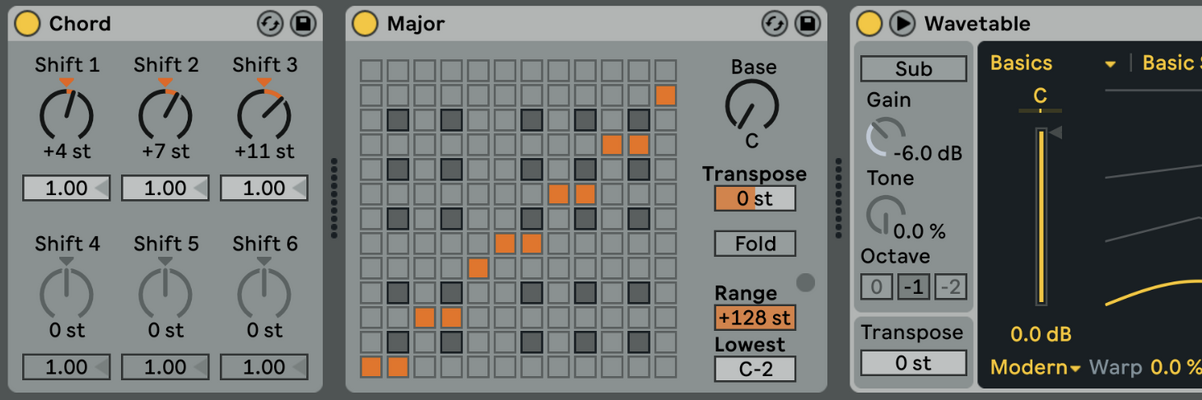Click the Base knob set to C

click(x=752, y=106)
